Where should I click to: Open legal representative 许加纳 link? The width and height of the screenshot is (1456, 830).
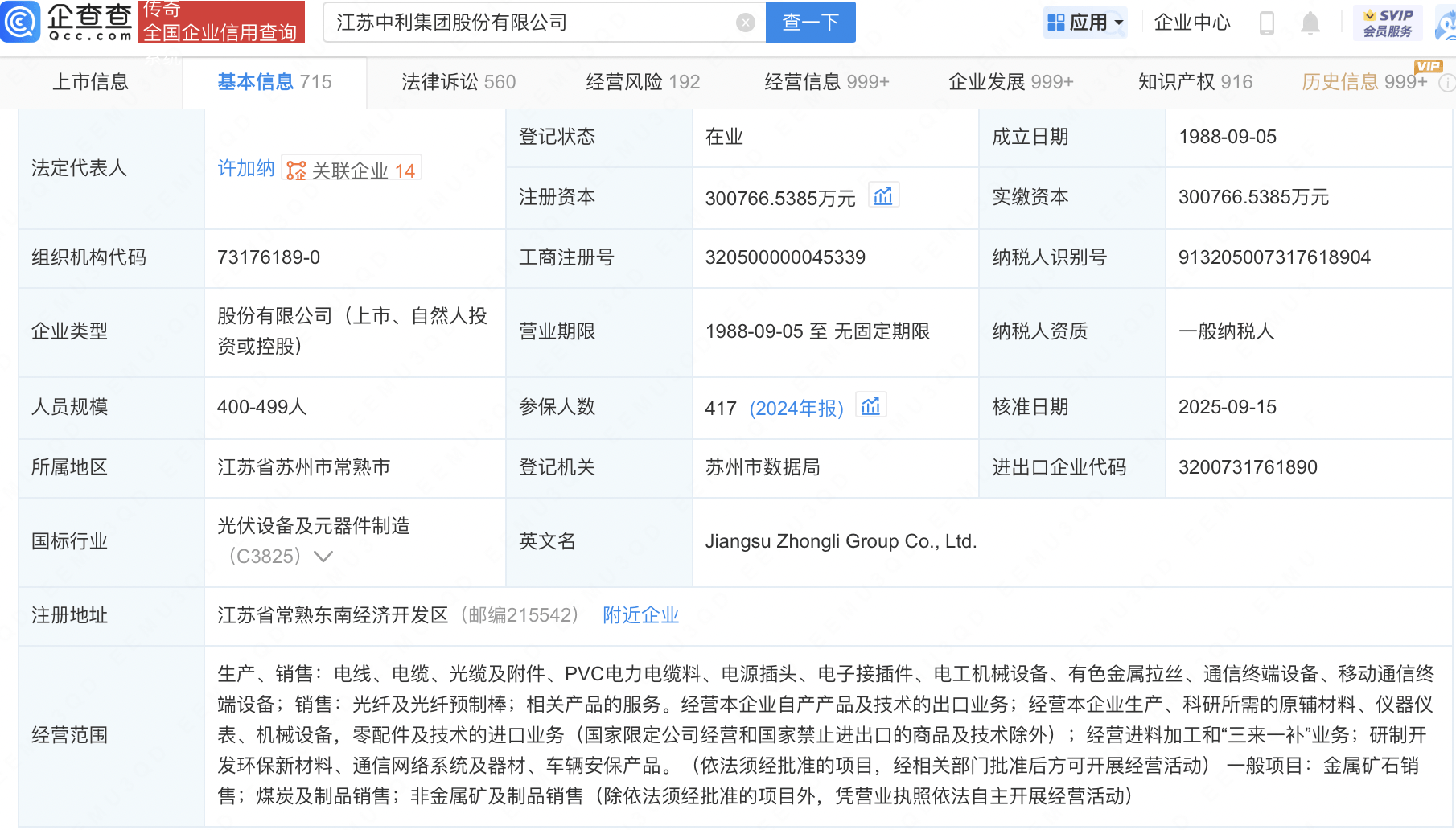[x=246, y=168]
